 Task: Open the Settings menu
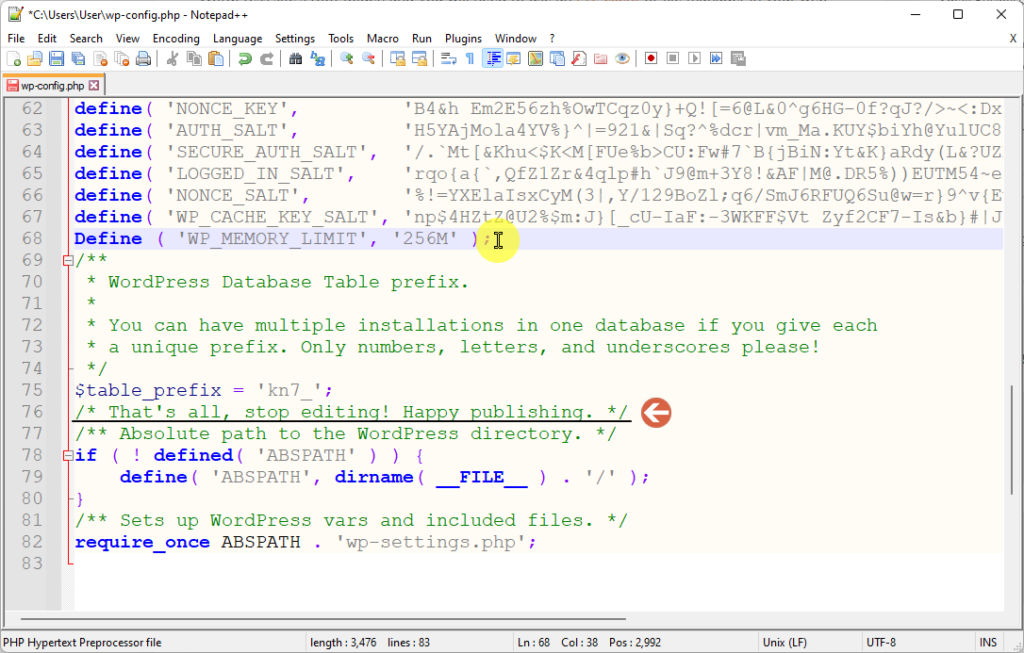pyautogui.click(x=295, y=39)
